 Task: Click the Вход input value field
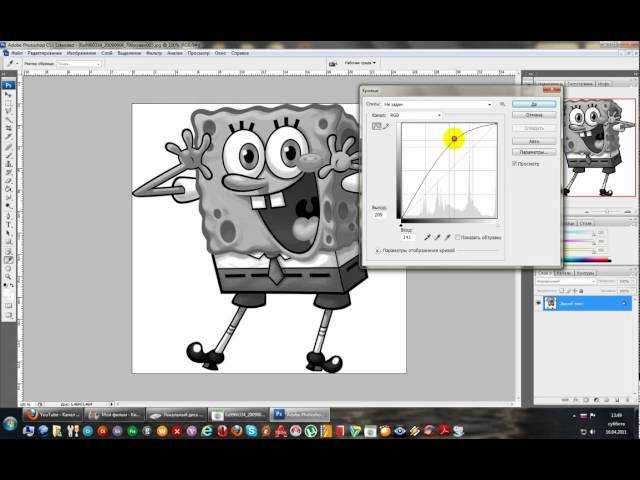click(x=408, y=237)
